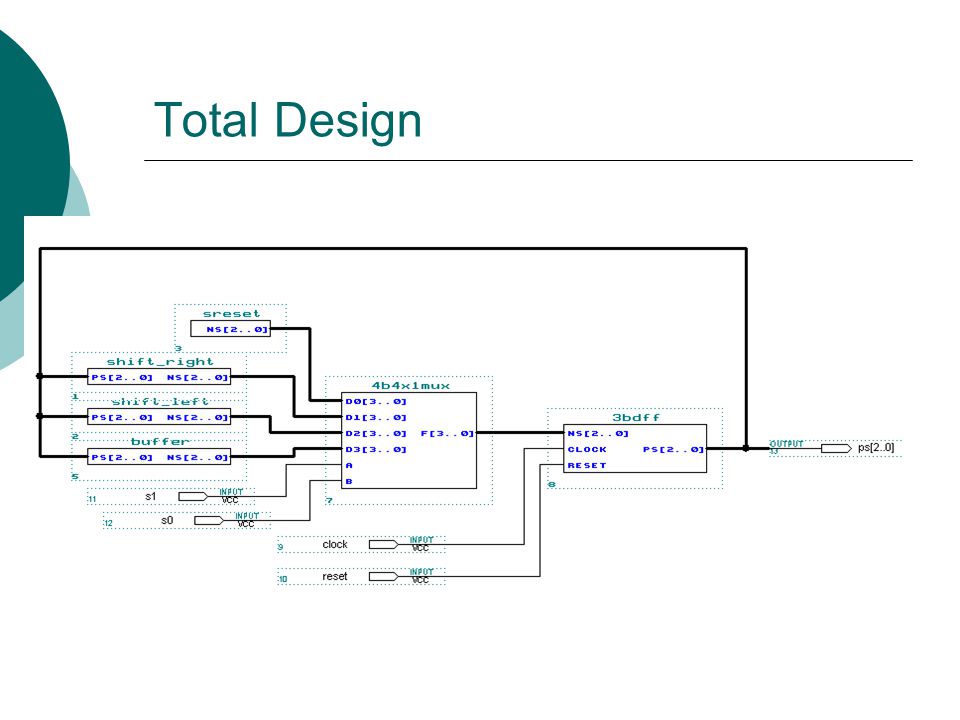
Task: Select the buffer block label
Action: (x=160, y=441)
